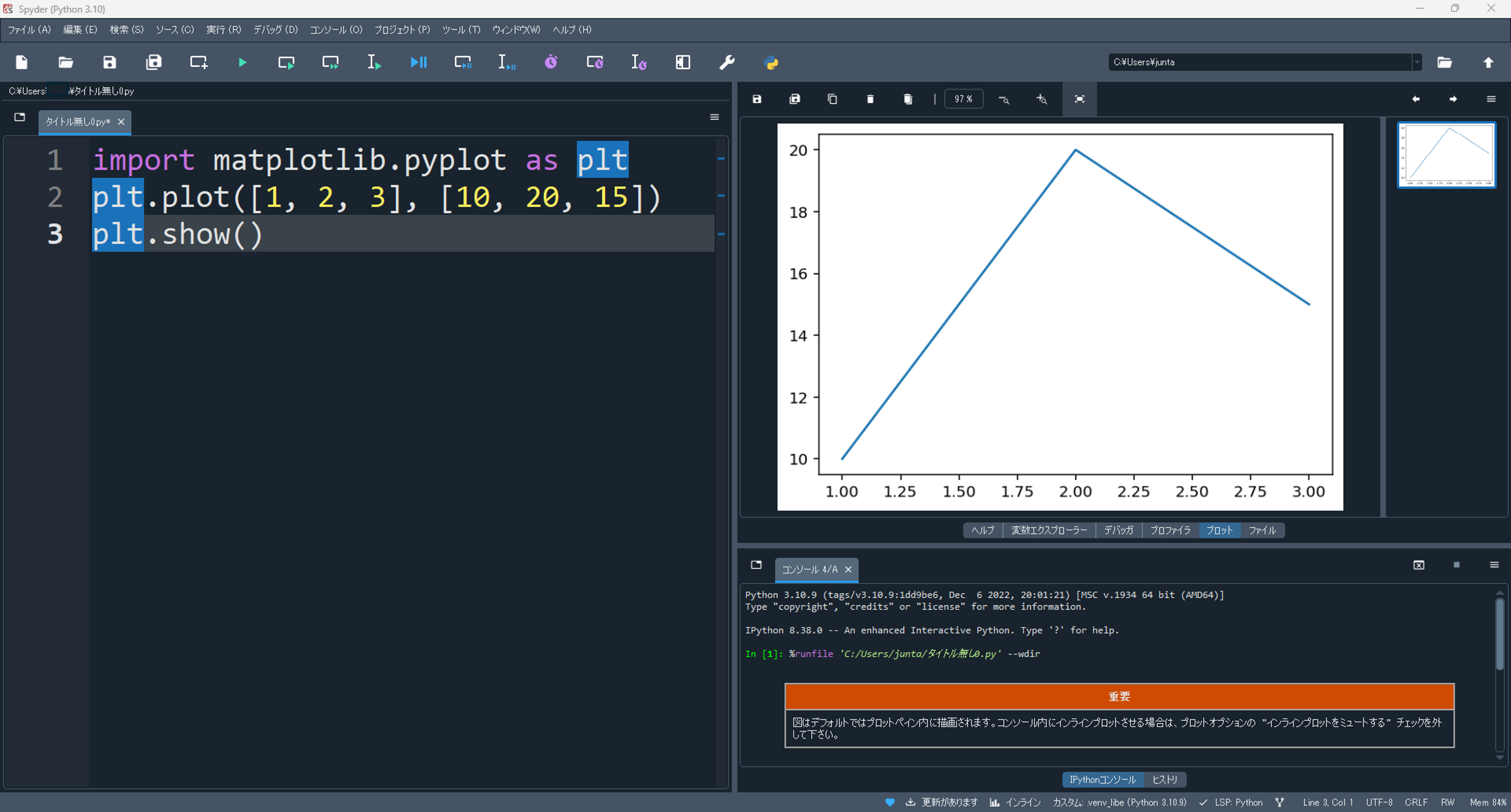
Task: Switch to ファイル pane tab
Action: (x=1262, y=530)
